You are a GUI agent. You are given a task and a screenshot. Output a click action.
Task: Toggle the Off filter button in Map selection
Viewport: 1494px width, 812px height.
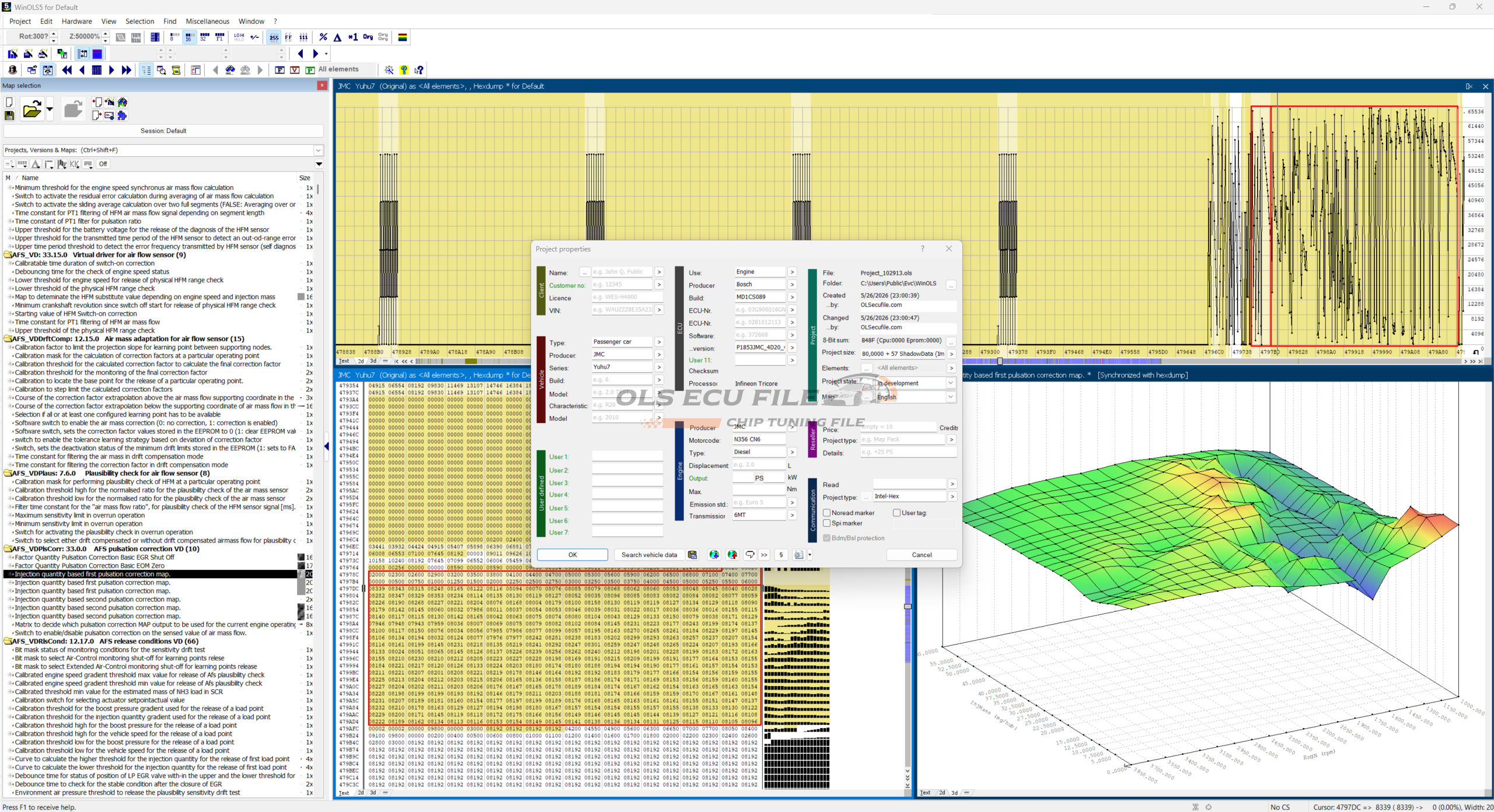click(x=103, y=164)
